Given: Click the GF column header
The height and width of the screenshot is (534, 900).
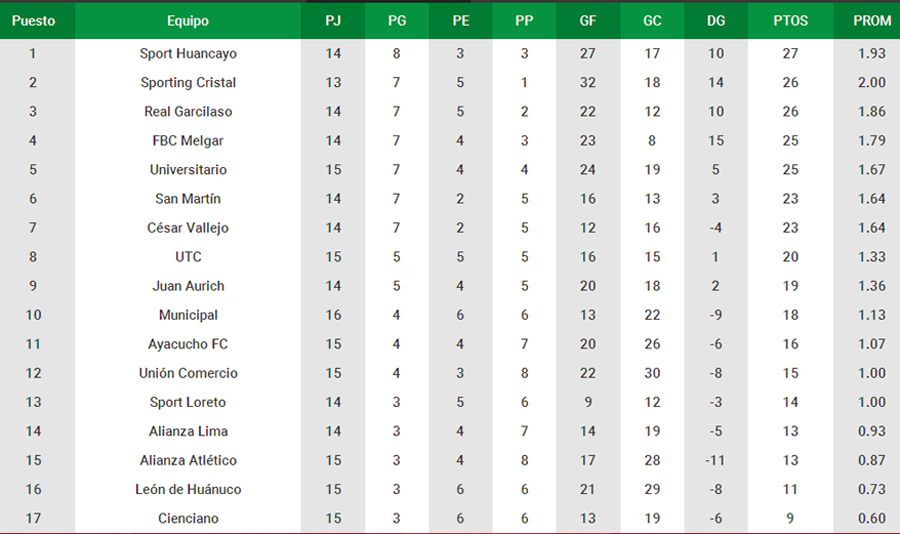Looking at the screenshot, I should [588, 21].
